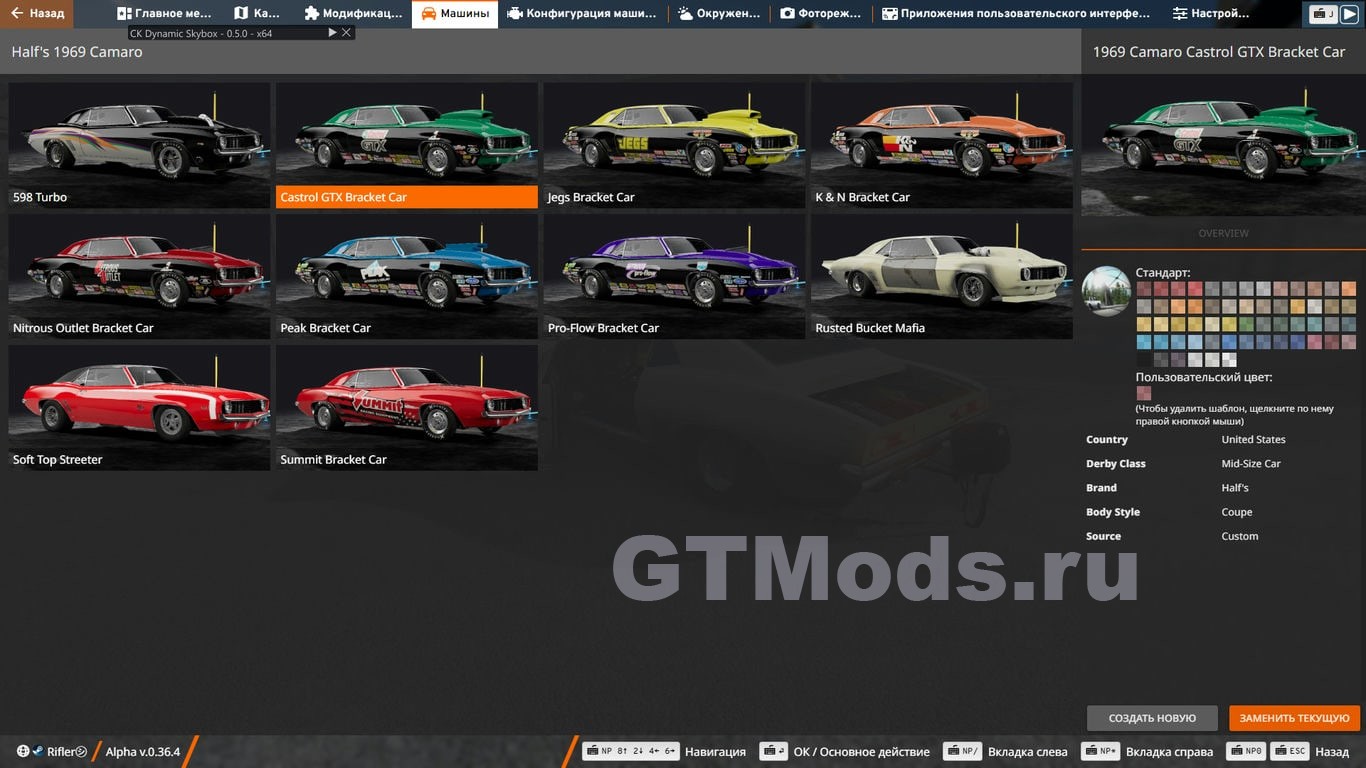1366x768 pixels.
Task: Select the Pro-Flow Bracket Car
Action: 674,276
